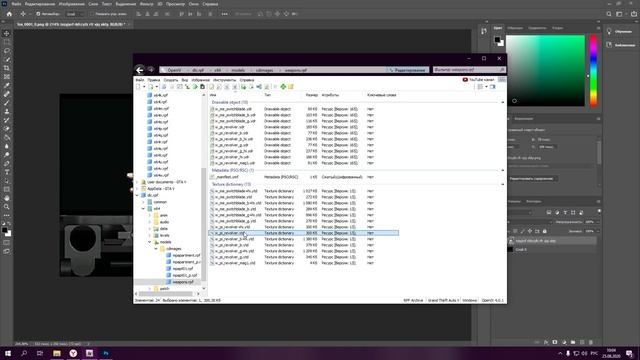Select the Eyedropper tool
The height and width of the screenshot is (360, 640).
tap(7, 85)
